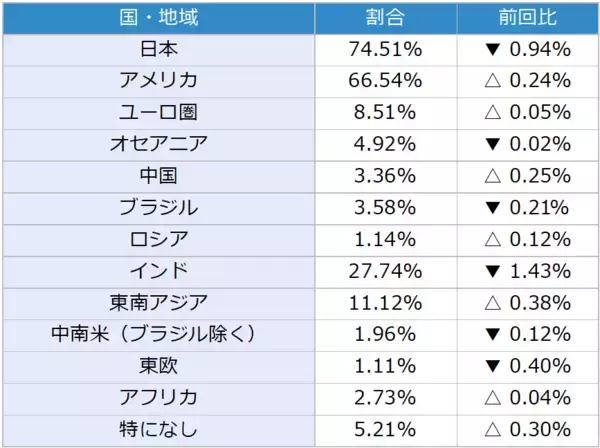Image resolution: width=600 pixels, height=448 pixels.
Task: Select the ブラジル region cell
Action: click(x=158, y=208)
